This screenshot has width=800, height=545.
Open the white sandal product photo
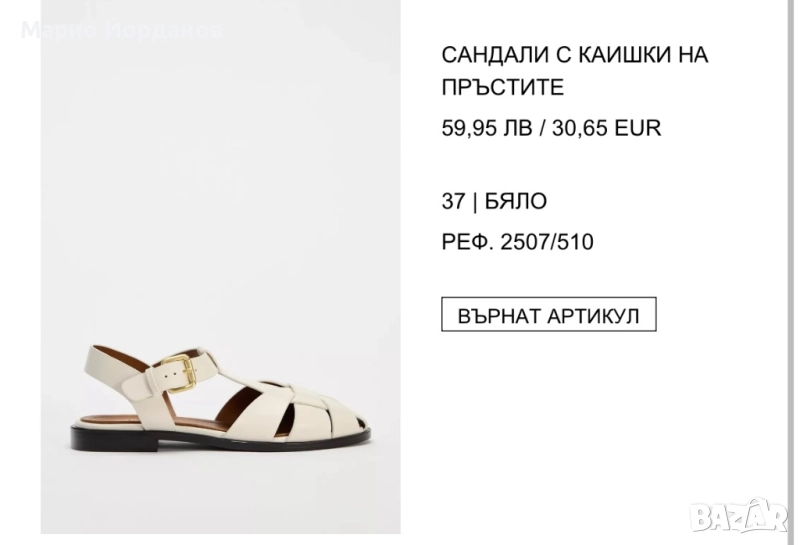click(x=220, y=267)
